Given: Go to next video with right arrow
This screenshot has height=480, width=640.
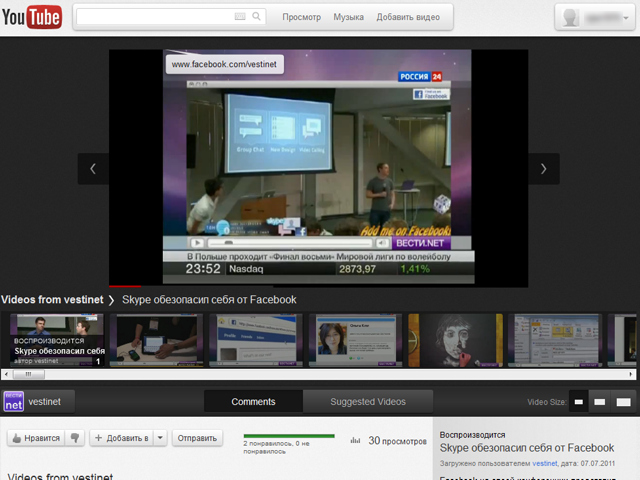Looking at the screenshot, I should pyautogui.click(x=543, y=169).
